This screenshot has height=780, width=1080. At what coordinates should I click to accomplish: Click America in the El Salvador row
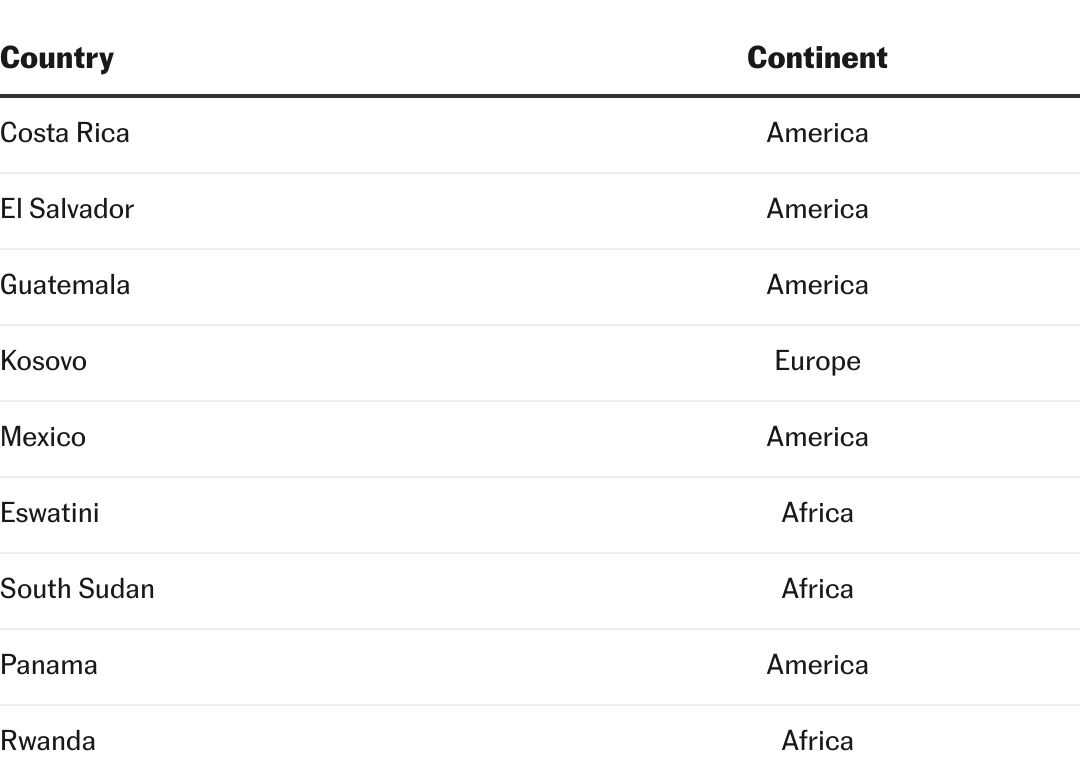point(817,209)
